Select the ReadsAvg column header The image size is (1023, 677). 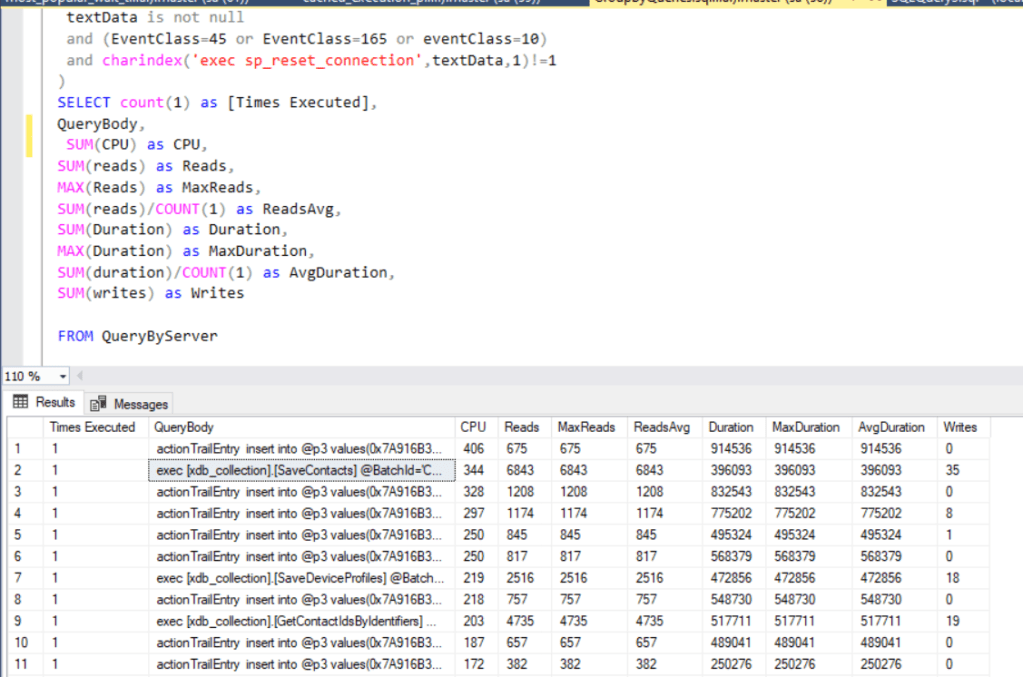662,427
